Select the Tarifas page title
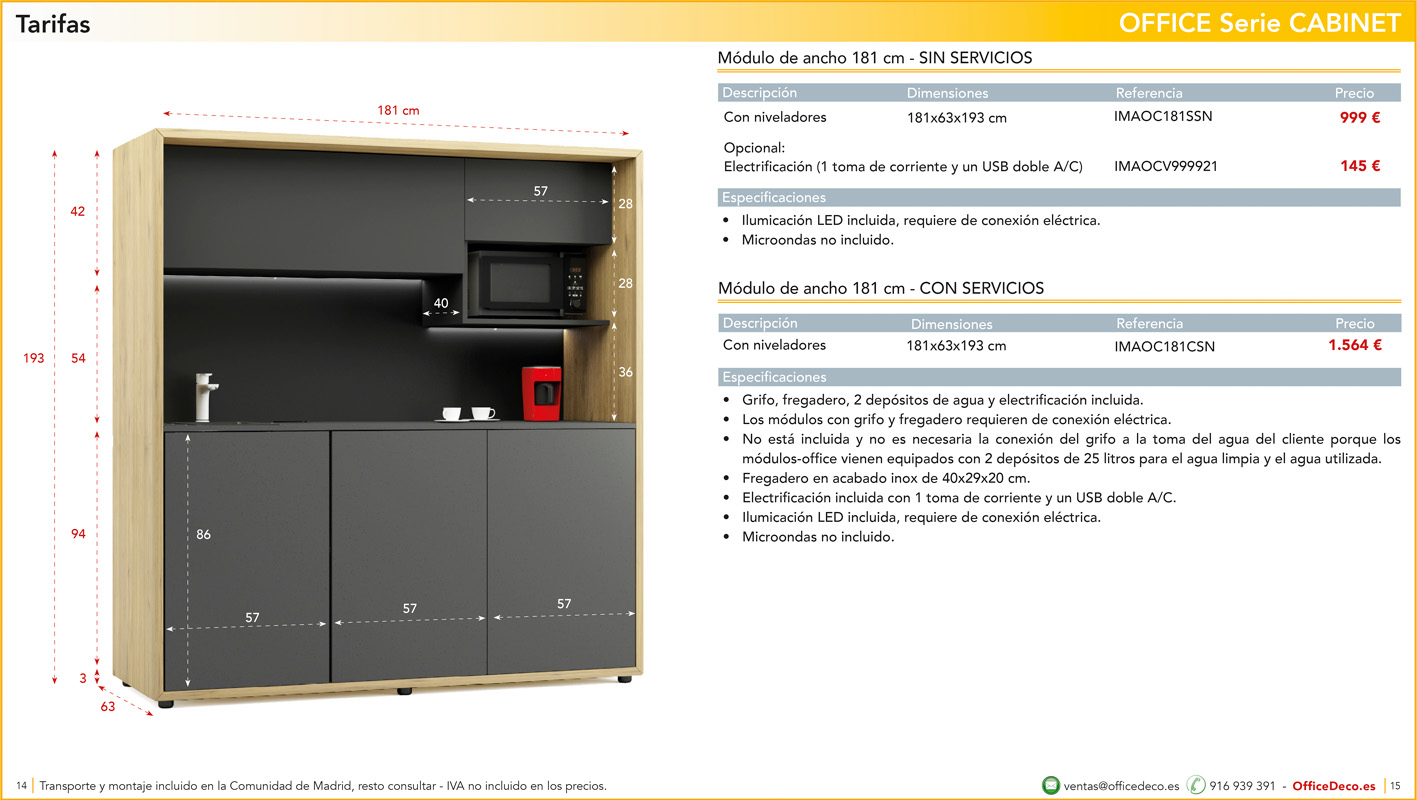The image size is (1417, 800). [x=53, y=24]
